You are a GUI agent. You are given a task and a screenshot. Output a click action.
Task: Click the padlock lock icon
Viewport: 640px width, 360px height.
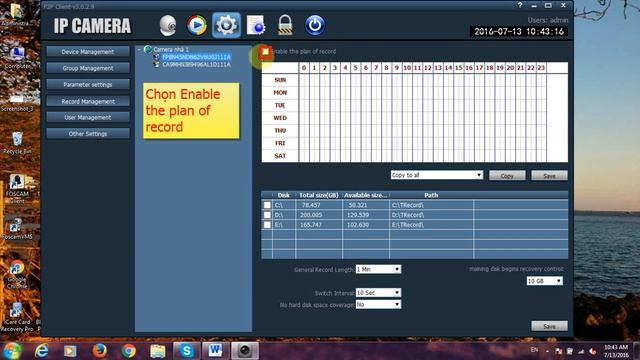click(x=285, y=25)
